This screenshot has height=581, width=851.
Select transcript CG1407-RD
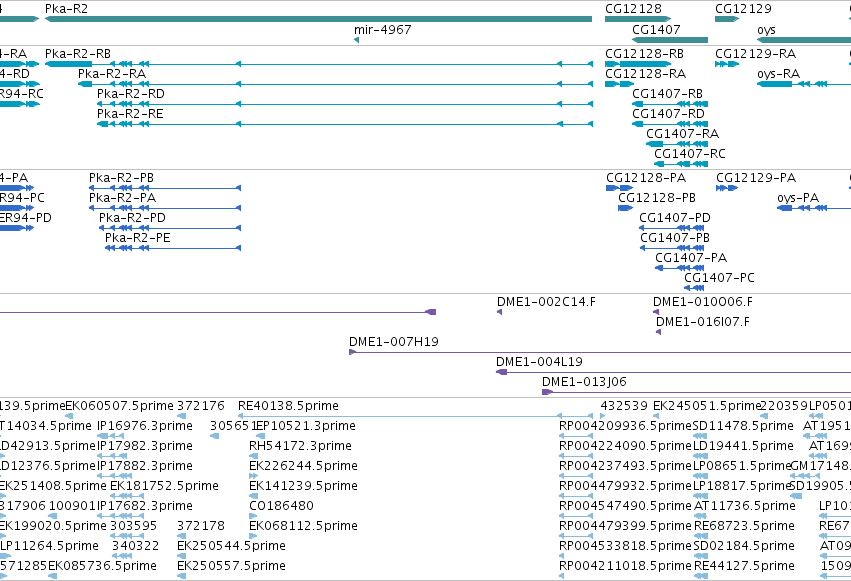tap(670, 124)
